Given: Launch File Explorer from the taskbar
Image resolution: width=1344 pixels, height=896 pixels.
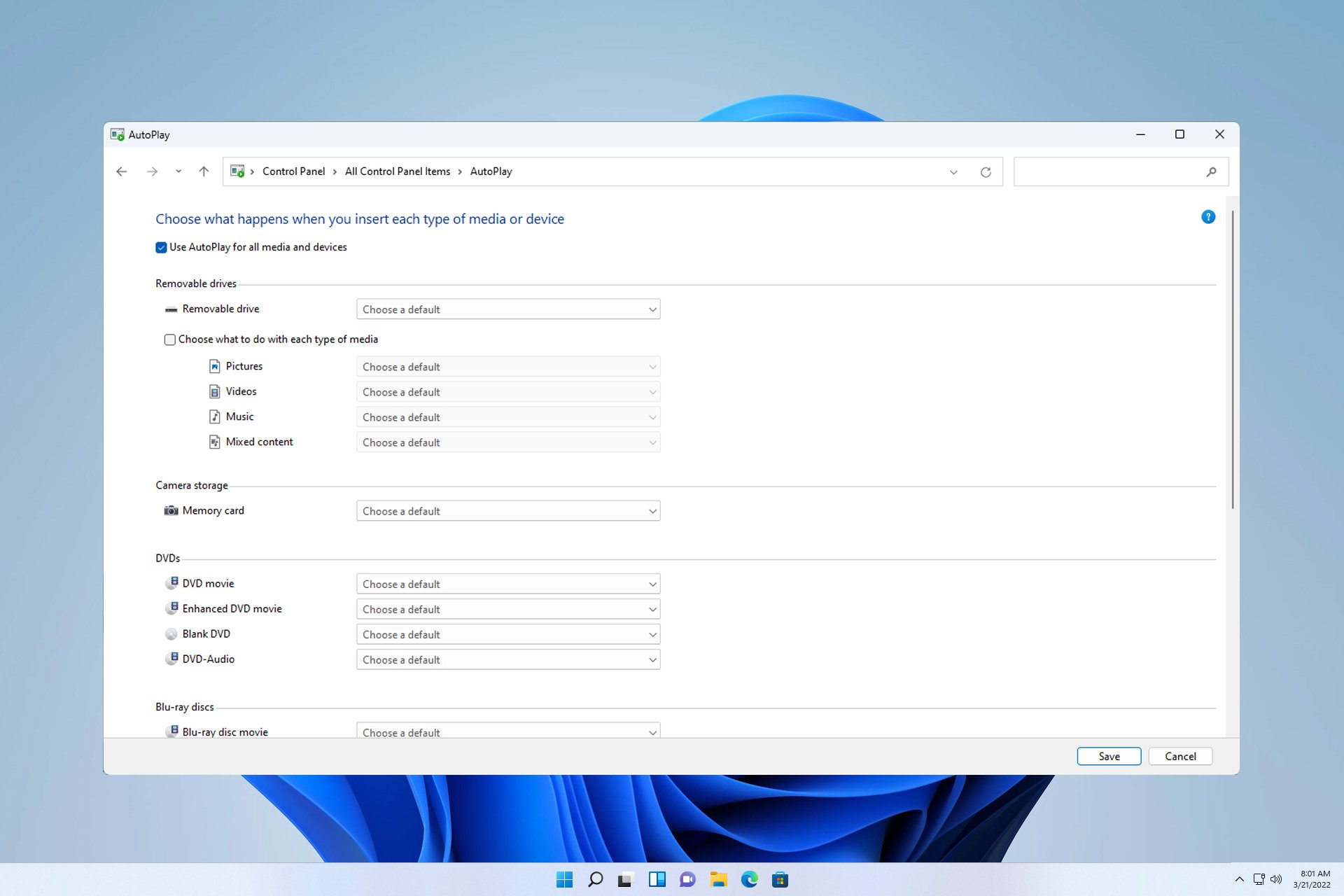Looking at the screenshot, I should point(719,880).
